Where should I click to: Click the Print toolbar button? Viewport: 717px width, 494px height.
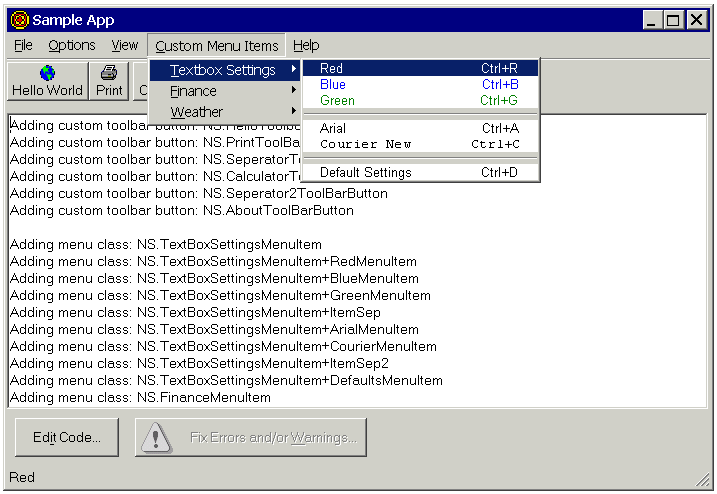109,81
